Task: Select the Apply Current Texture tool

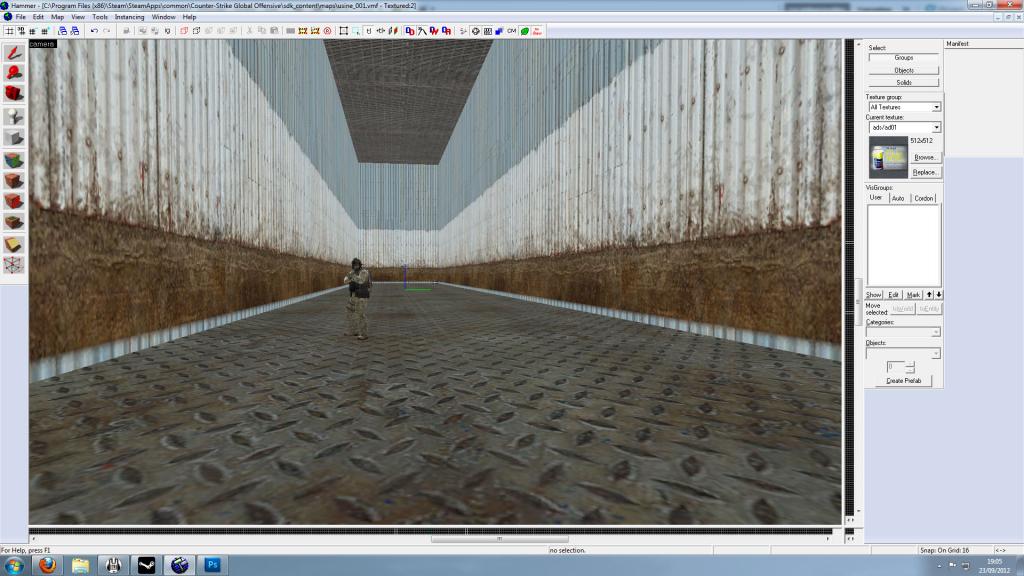Action: tap(14, 180)
